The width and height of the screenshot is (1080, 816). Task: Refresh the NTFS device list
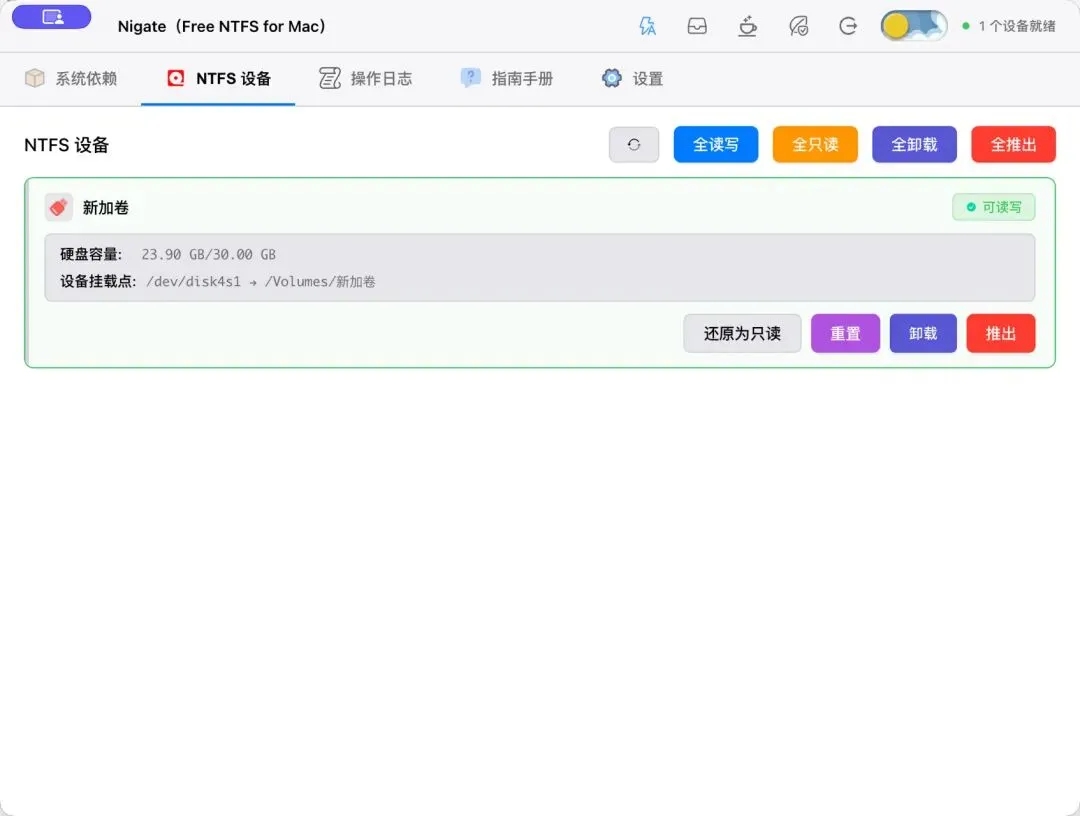point(634,145)
